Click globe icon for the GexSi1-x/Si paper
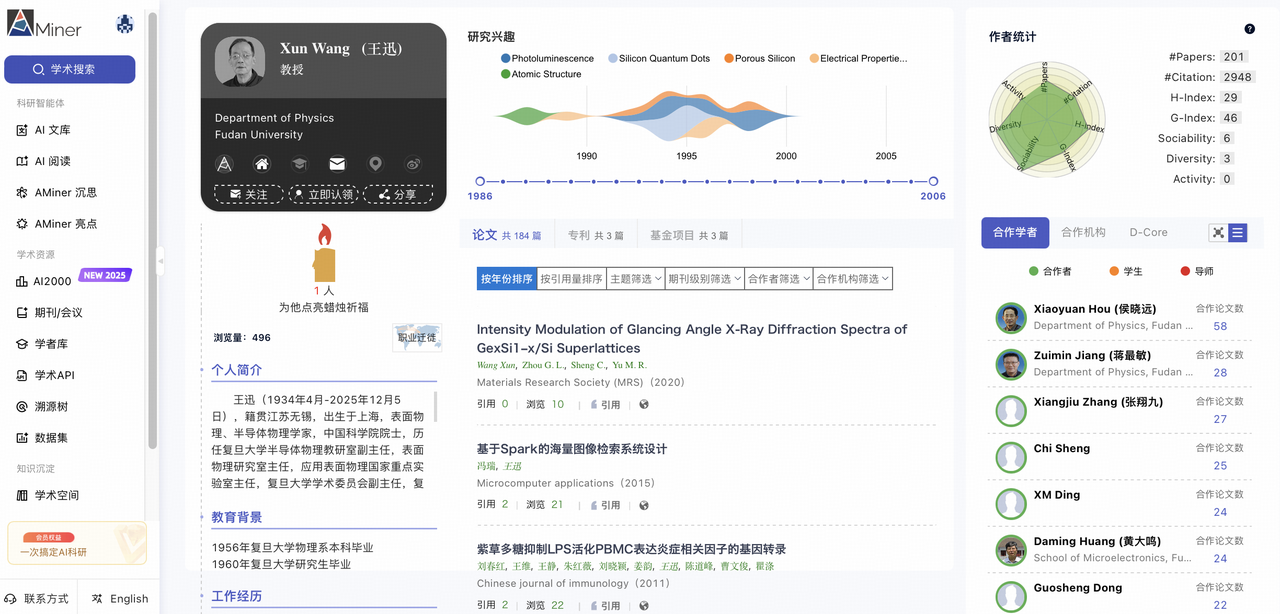 (x=644, y=405)
